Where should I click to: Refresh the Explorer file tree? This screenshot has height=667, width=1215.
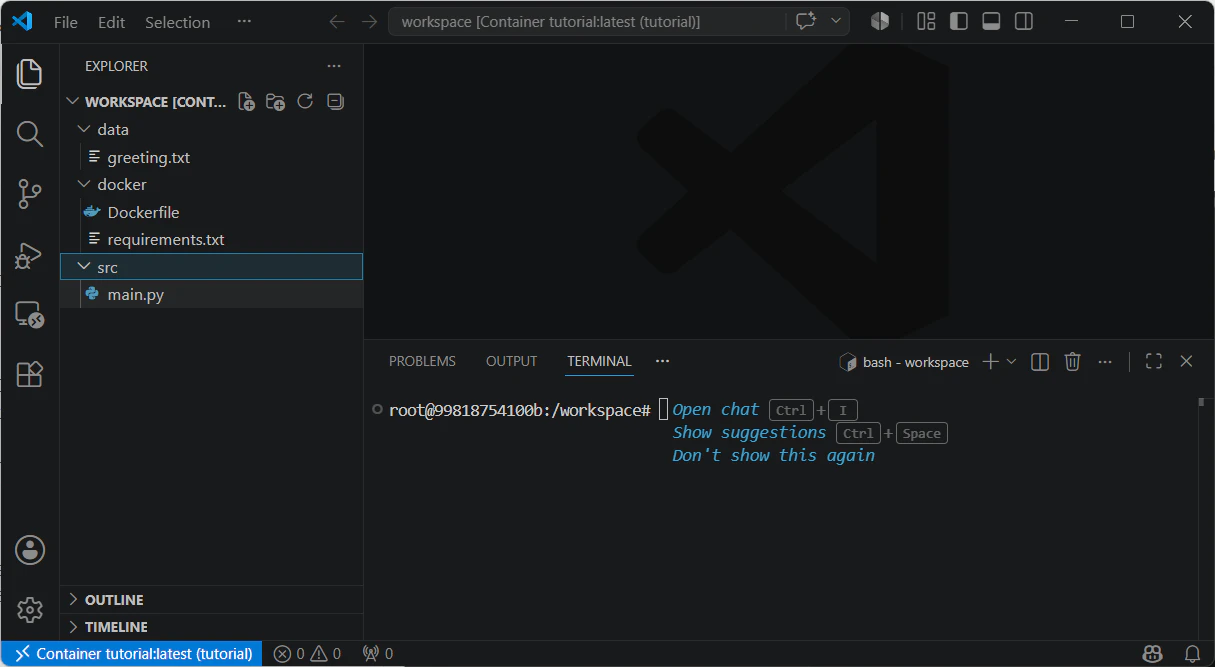(305, 101)
